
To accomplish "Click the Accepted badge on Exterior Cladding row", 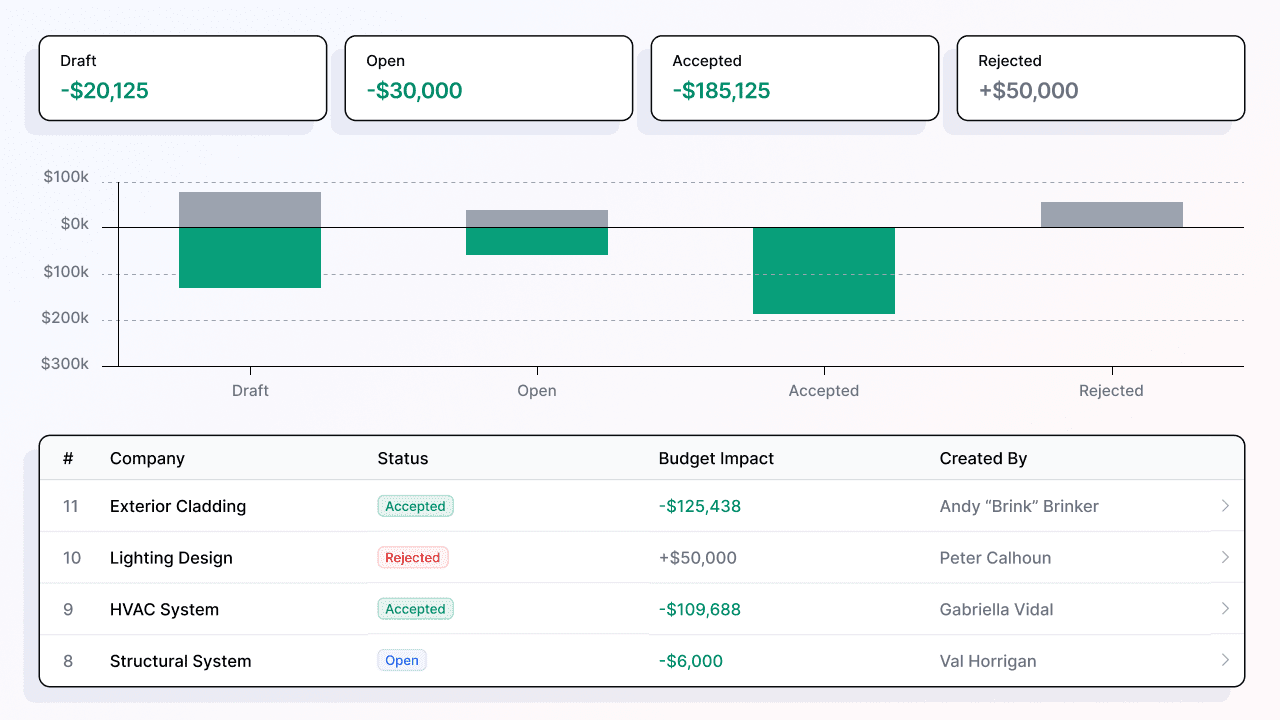I will pyautogui.click(x=415, y=506).
